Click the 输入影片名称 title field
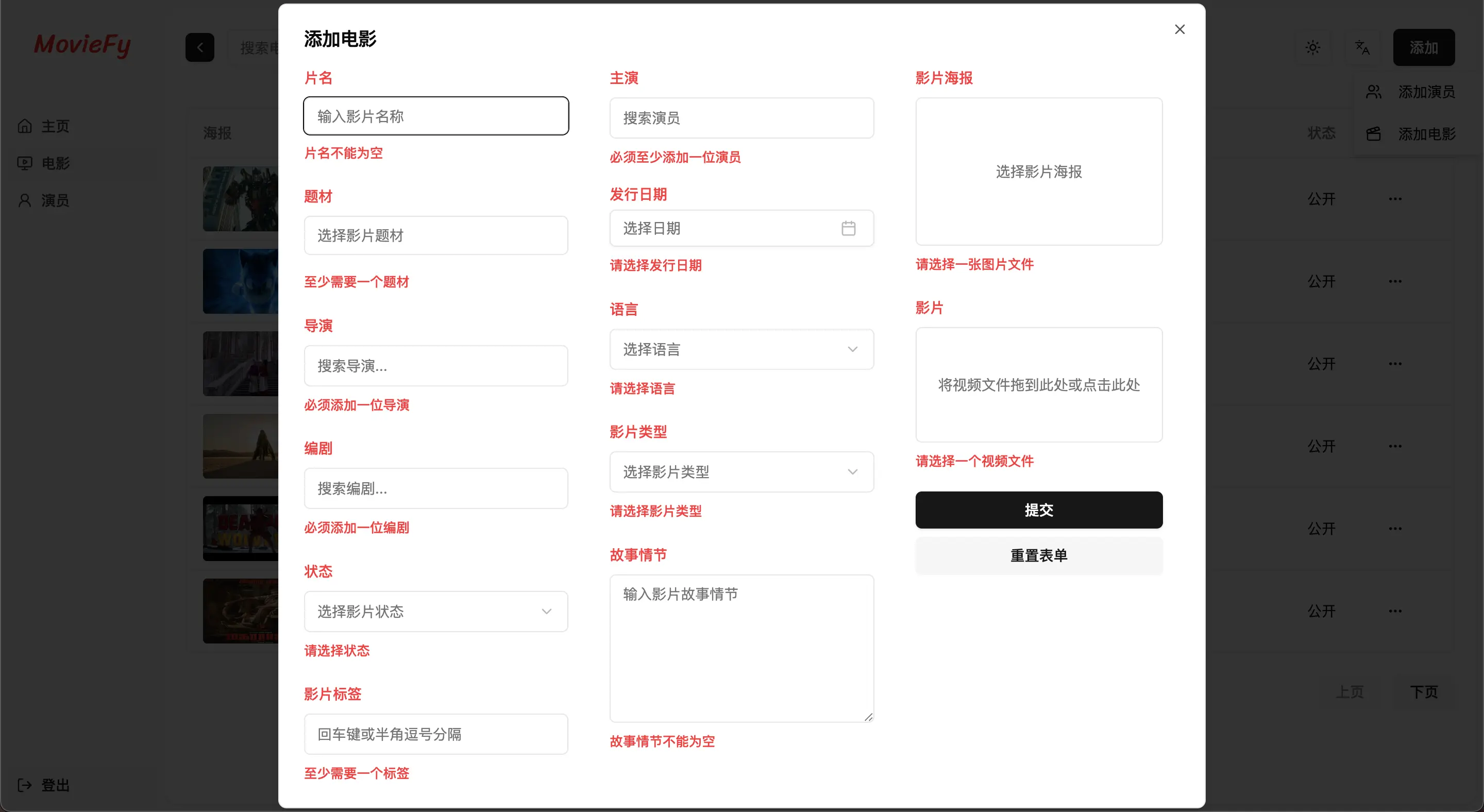Image resolution: width=1484 pixels, height=812 pixels. click(x=435, y=116)
